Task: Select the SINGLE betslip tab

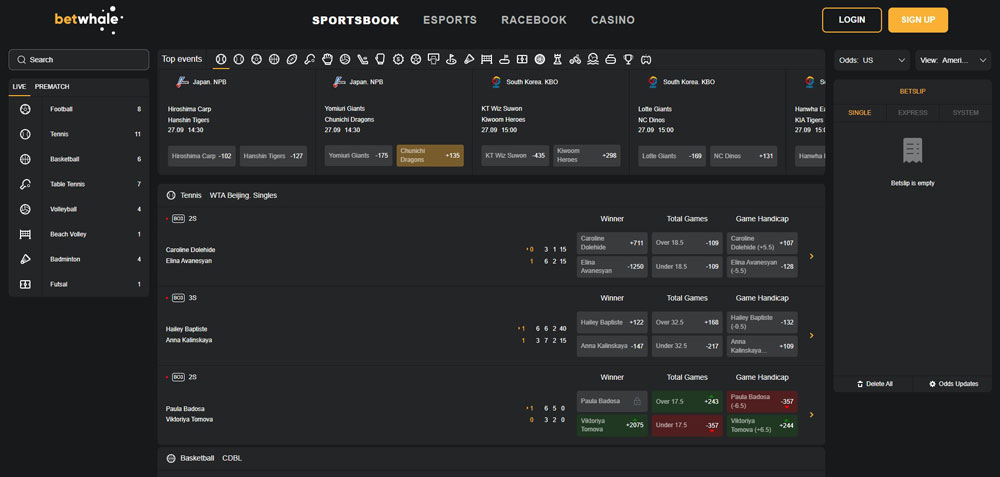Action: click(x=860, y=113)
